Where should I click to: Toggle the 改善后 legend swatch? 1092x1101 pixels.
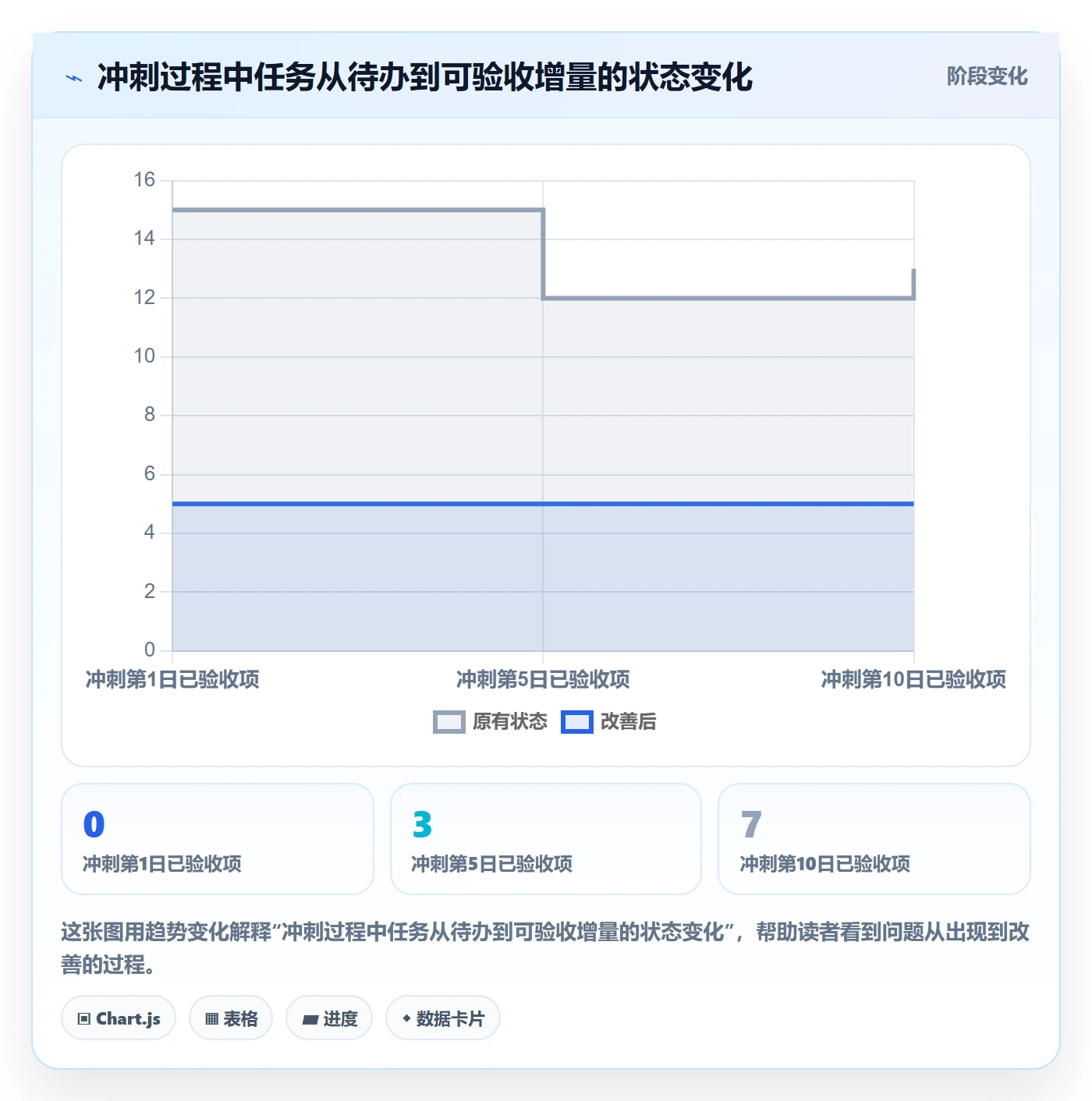pyautogui.click(x=577, y=722)
